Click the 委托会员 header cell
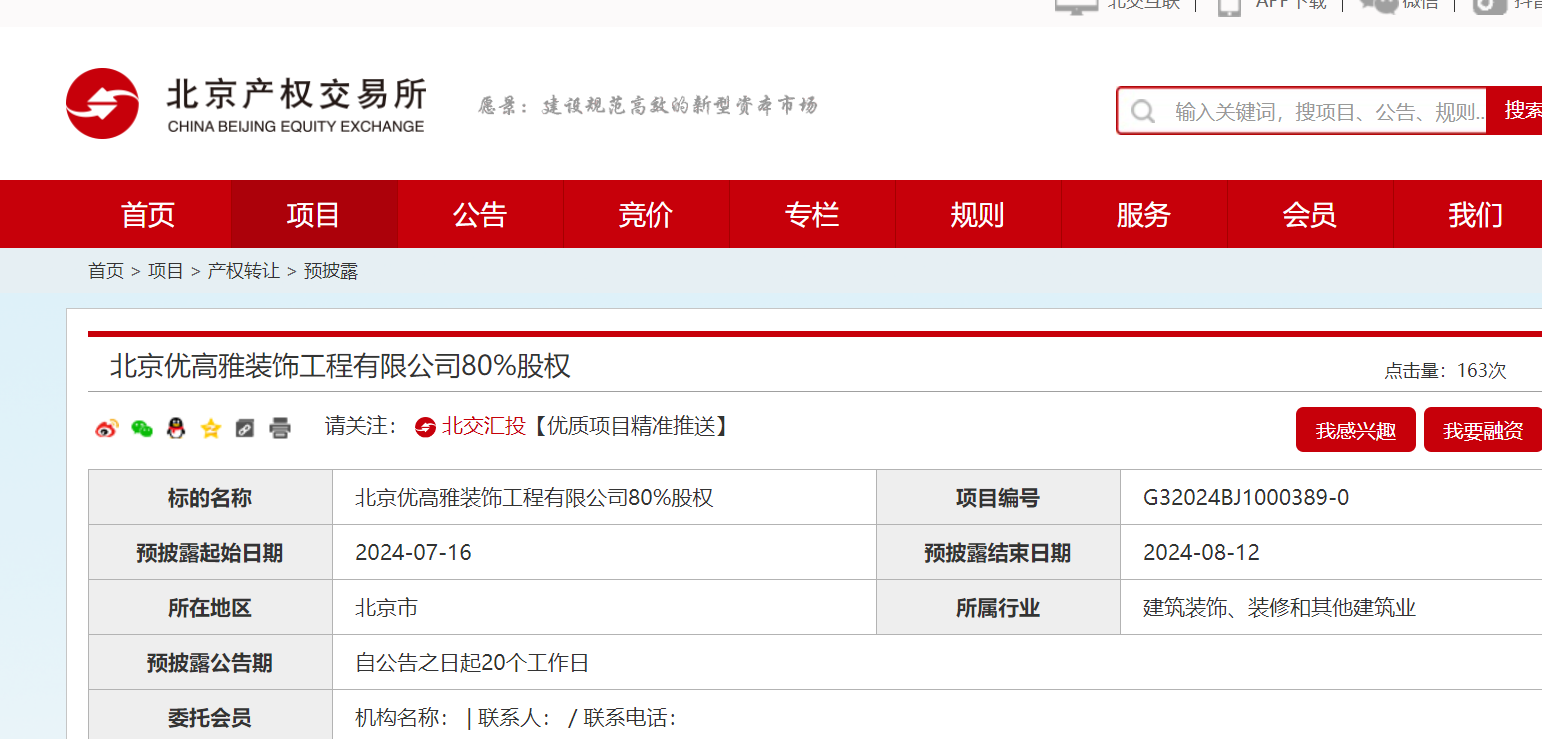Screen dimensions: 1542x739 (x=210, y=716)
